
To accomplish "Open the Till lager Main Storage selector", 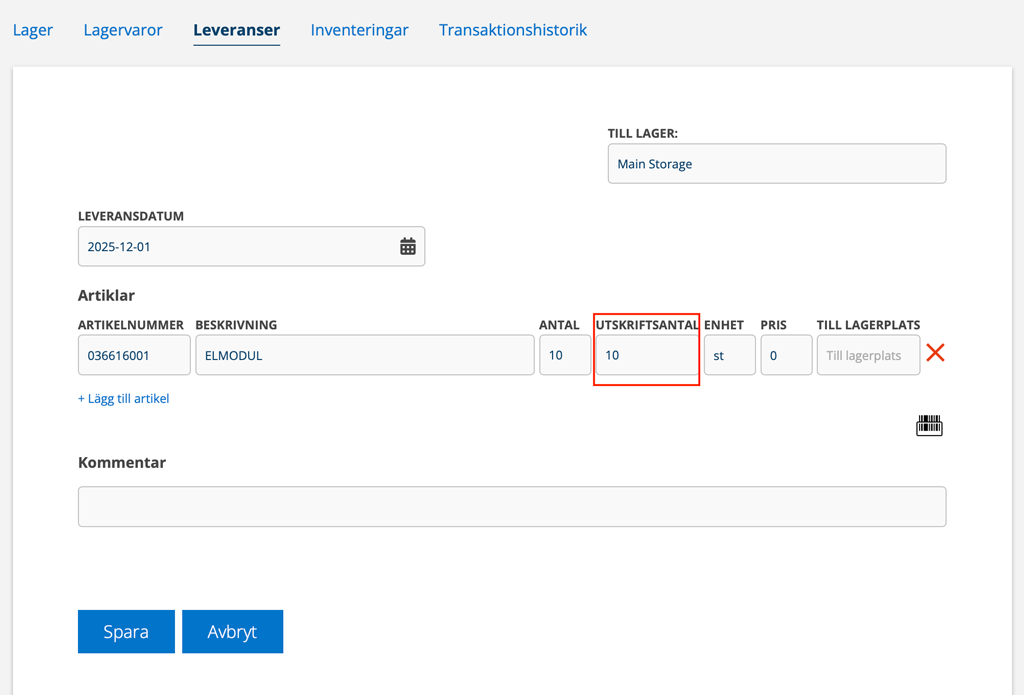I will pos(776,164).
